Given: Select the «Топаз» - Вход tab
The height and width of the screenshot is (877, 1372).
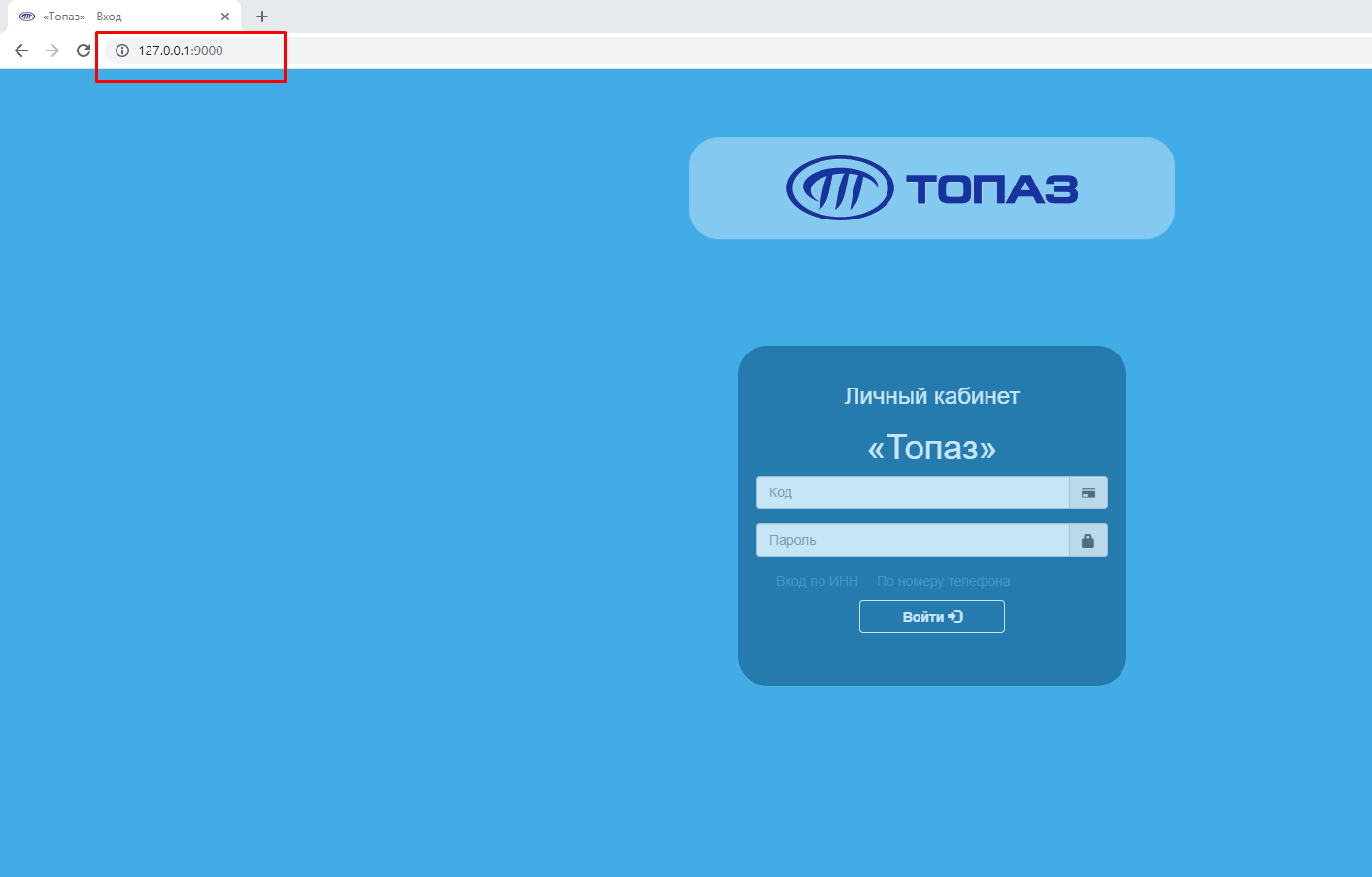Looking at the screenshot, I should (x=124, y=17).
